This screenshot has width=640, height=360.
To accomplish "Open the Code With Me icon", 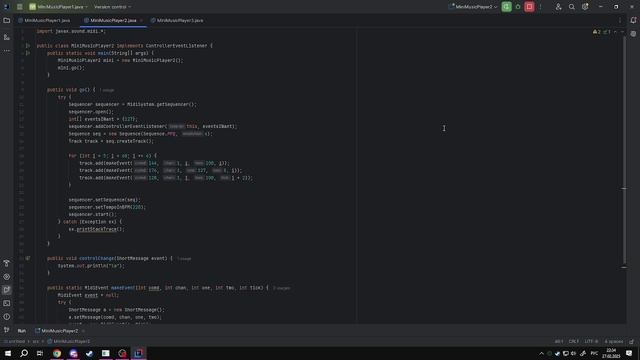I will (x=558, y=7).
